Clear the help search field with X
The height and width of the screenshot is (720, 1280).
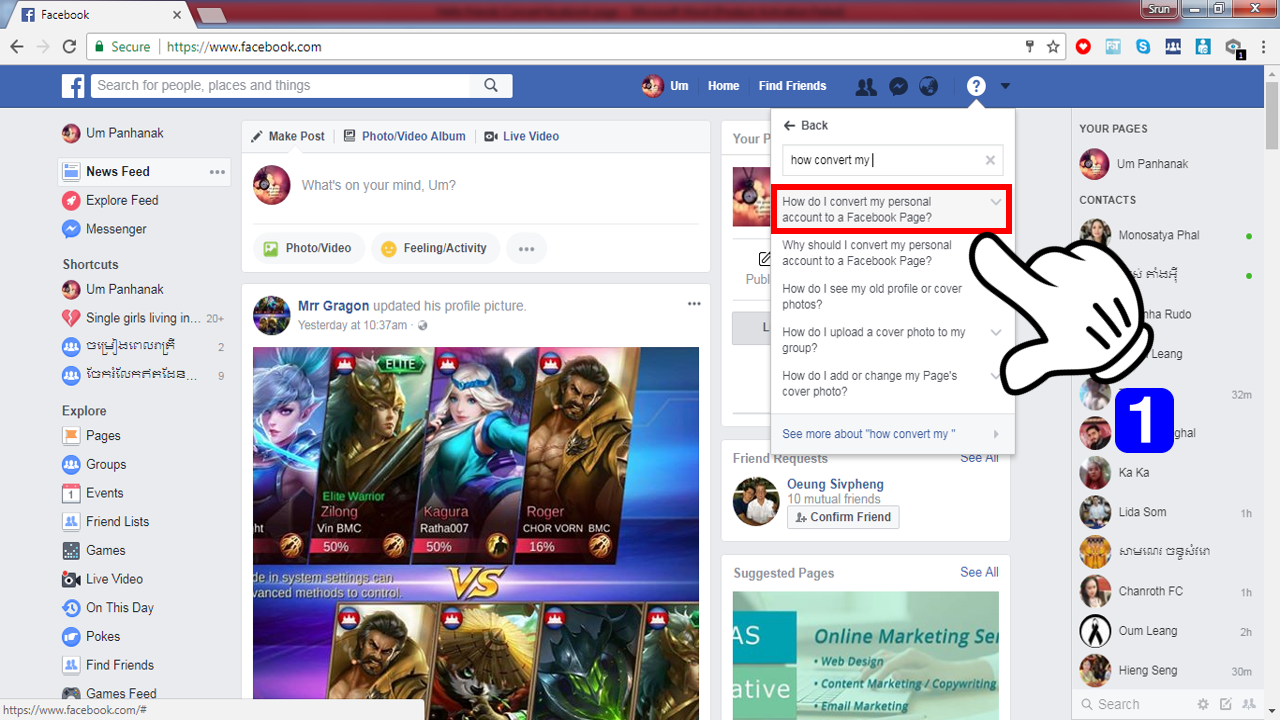990,160
